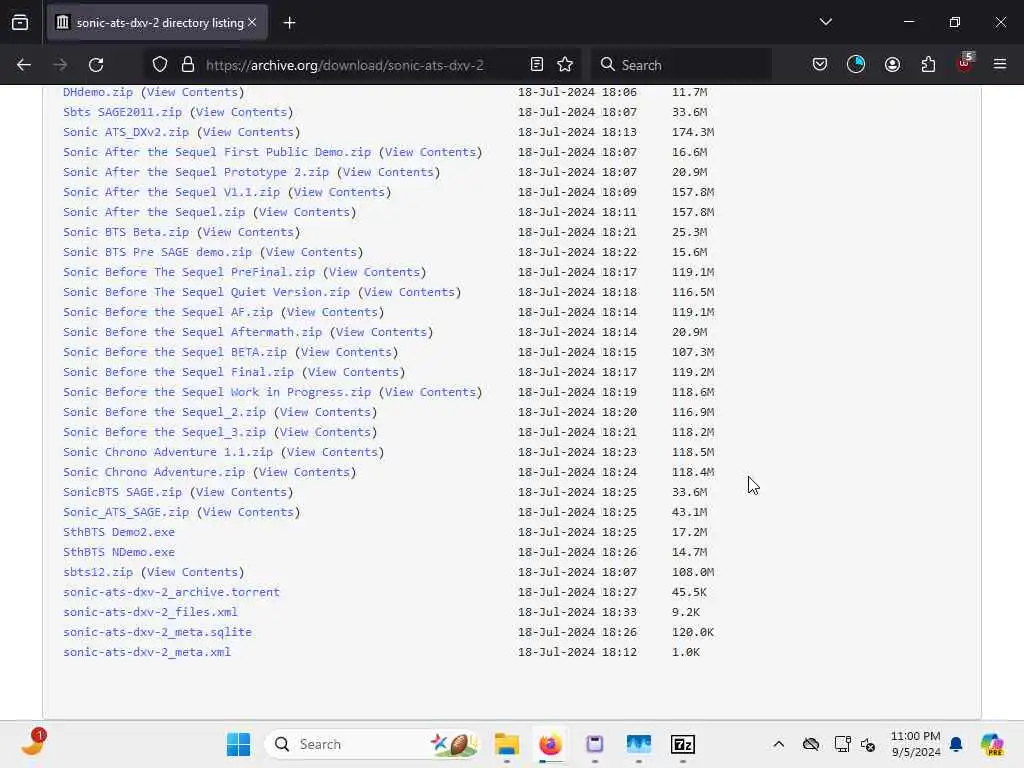Click the cloud sync tray icon
The height and width of the screenshot is (768, 1024).
click(x=811, y=744)
